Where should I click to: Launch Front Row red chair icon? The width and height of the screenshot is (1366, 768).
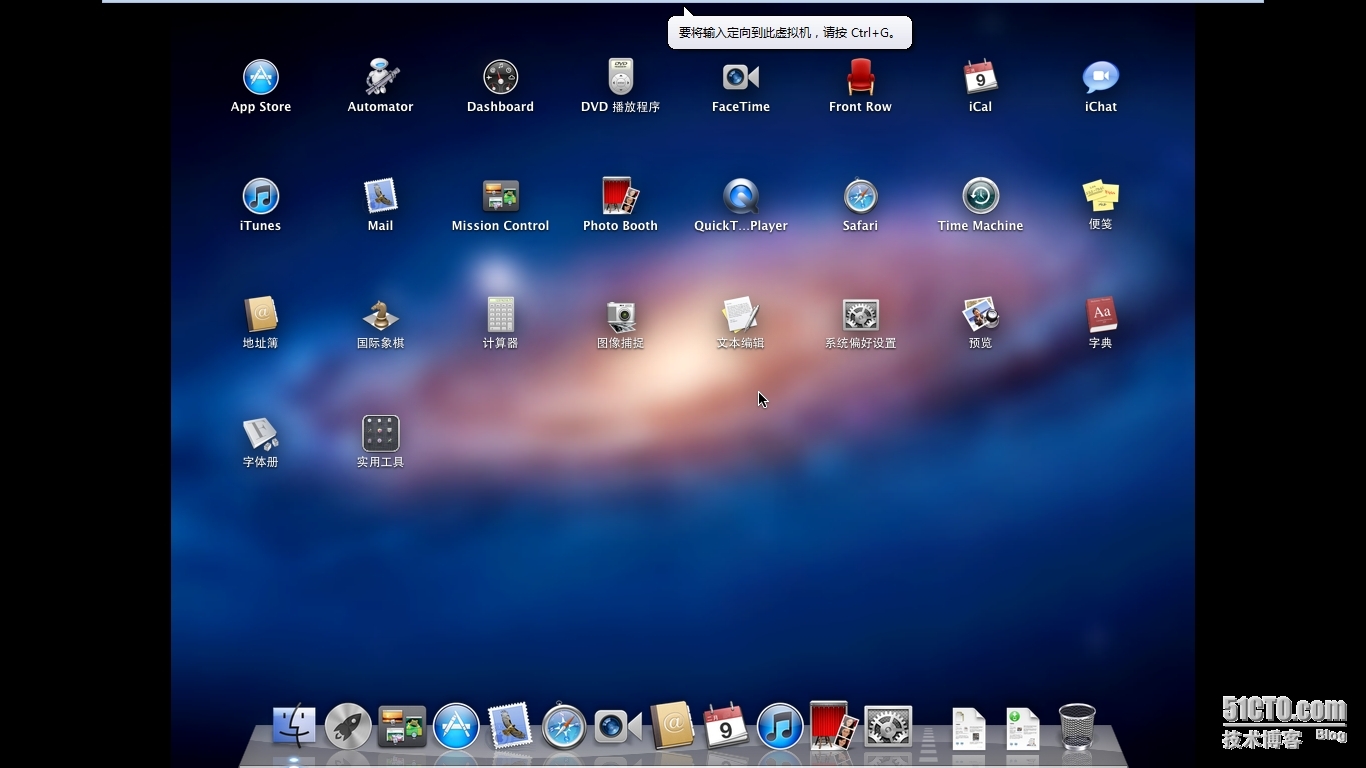pyautogui.click(x=861, y=77)
